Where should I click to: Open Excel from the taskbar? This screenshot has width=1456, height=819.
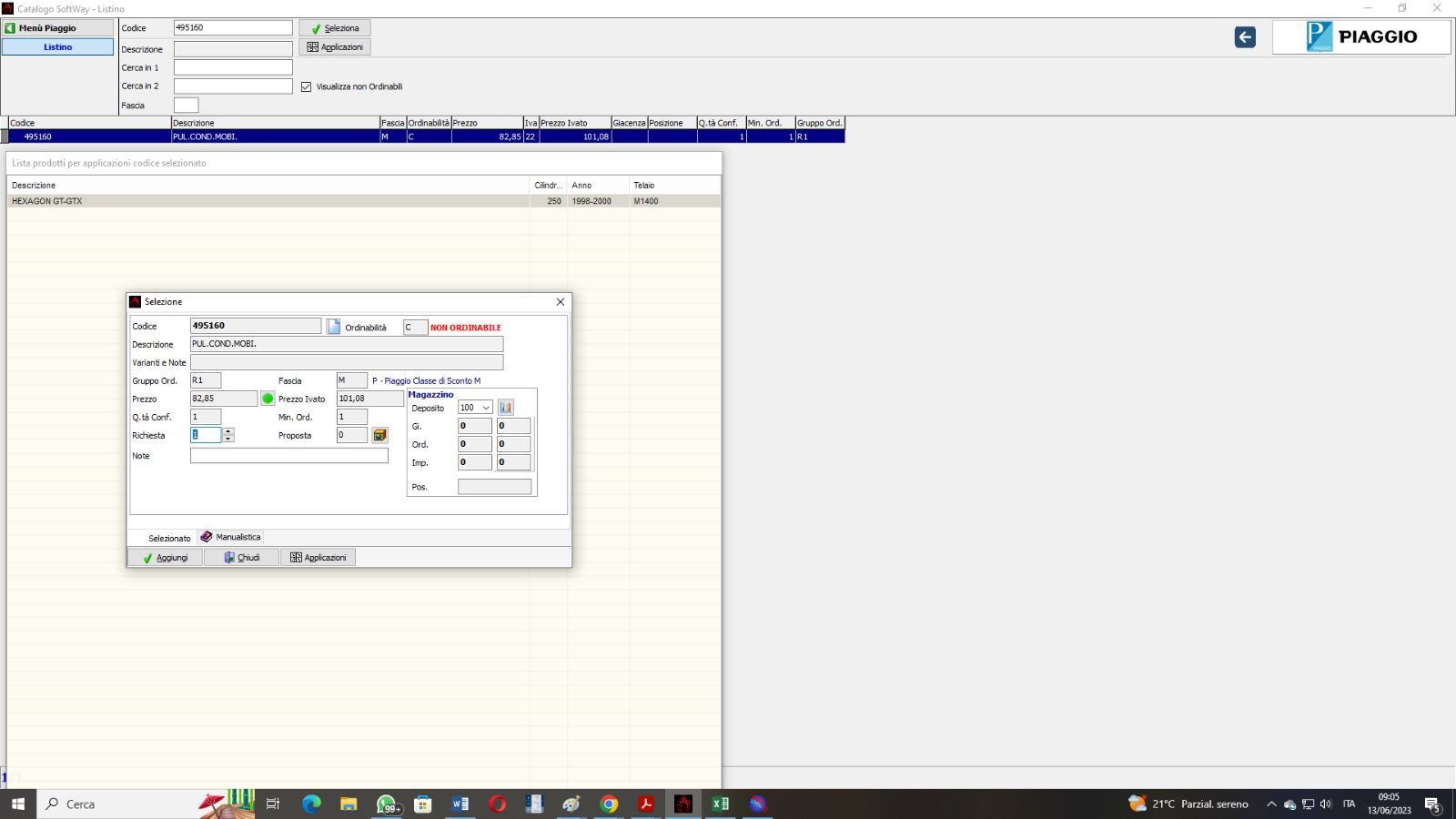720,804
